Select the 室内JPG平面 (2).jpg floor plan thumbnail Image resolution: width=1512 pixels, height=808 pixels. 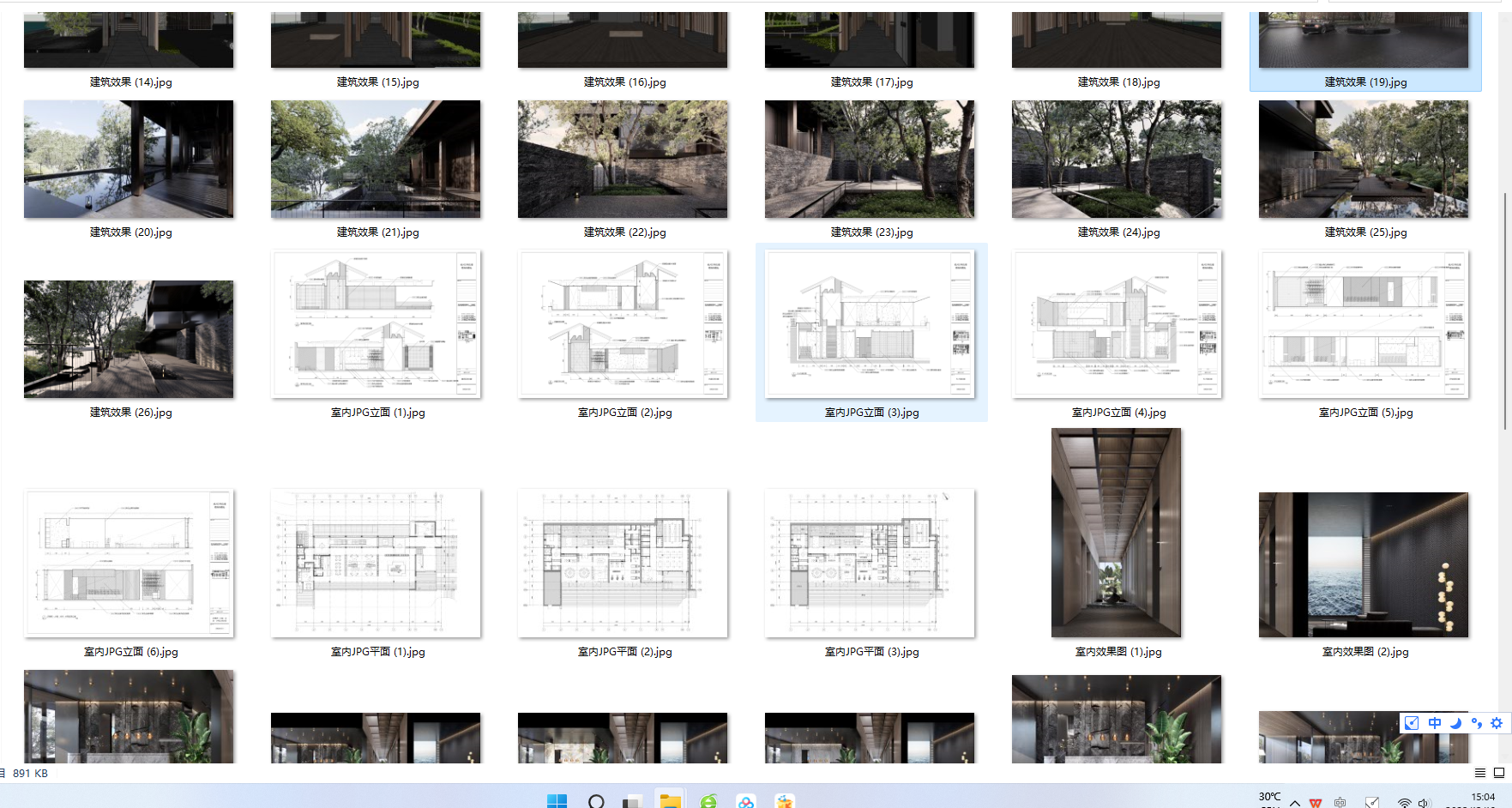click(623, 564)
